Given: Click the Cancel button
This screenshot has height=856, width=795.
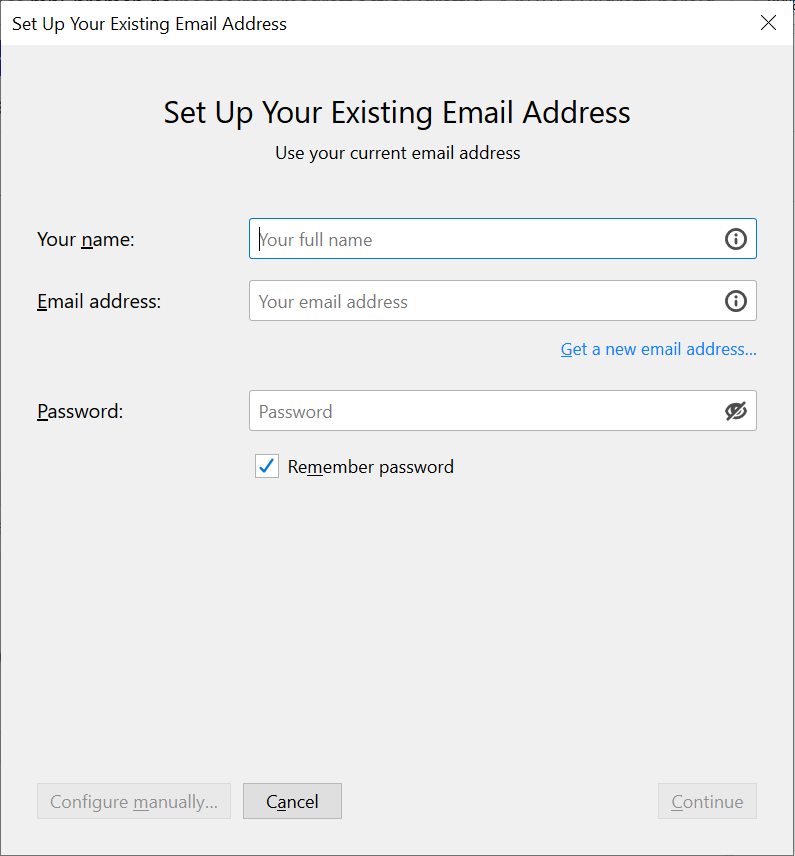Looking at the screenshot, I should [293, 801].
